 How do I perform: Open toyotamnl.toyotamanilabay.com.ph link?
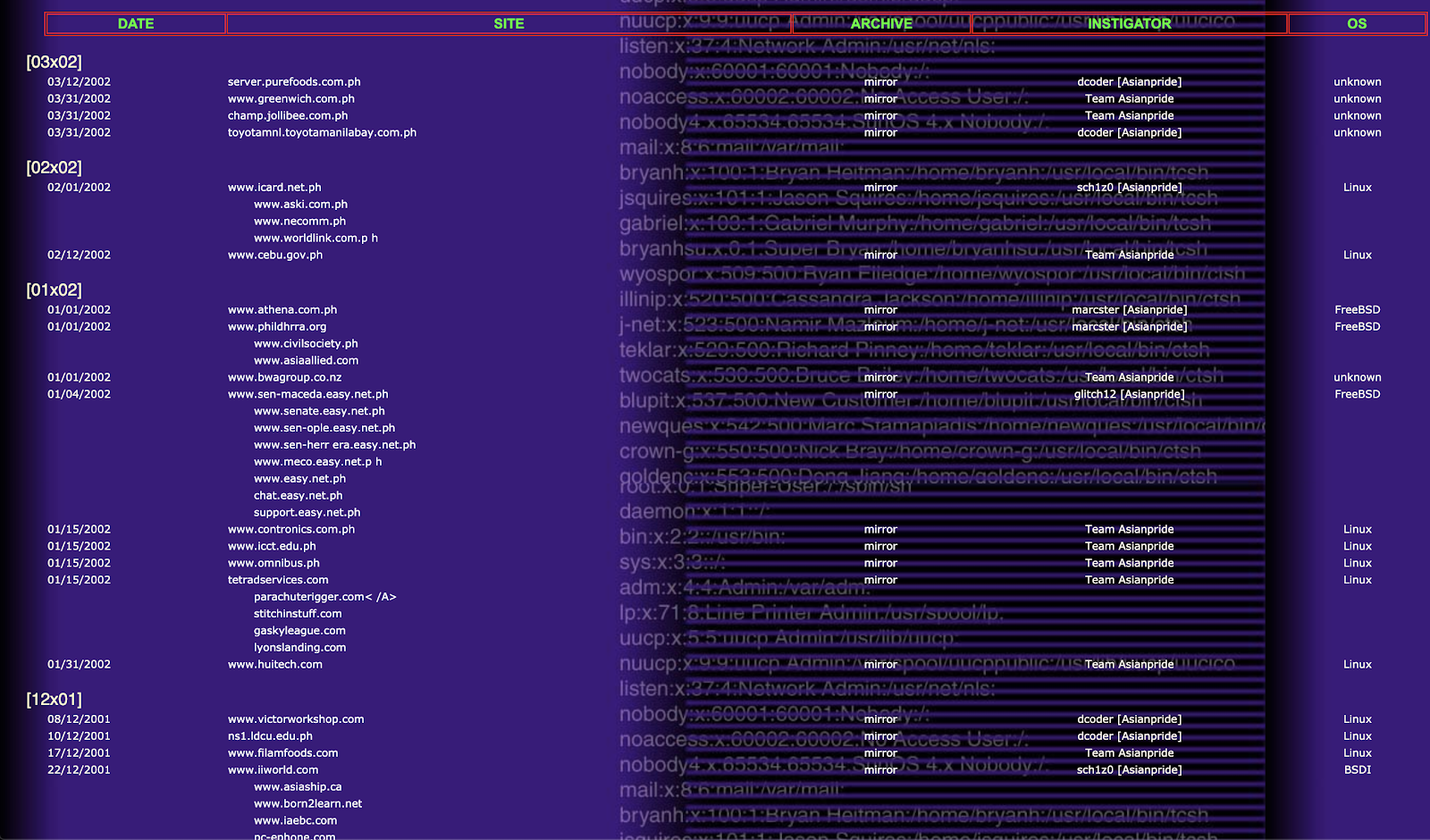click(322, 133)
